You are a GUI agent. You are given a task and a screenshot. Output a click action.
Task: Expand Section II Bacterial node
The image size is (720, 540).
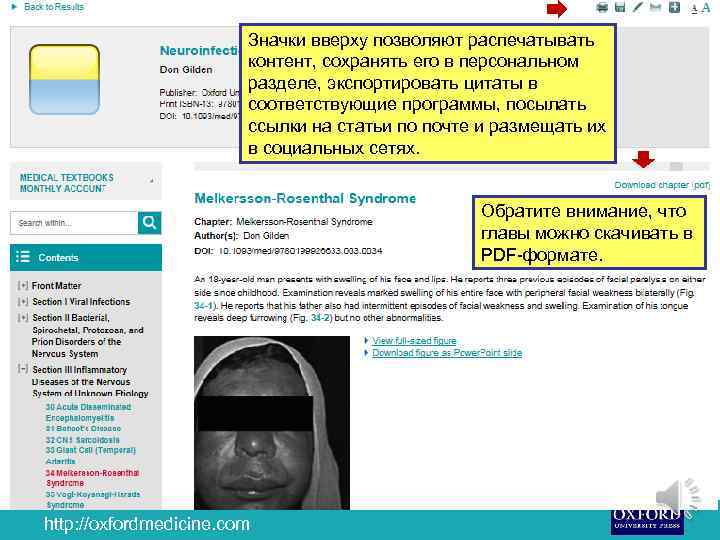coord(22,318)
